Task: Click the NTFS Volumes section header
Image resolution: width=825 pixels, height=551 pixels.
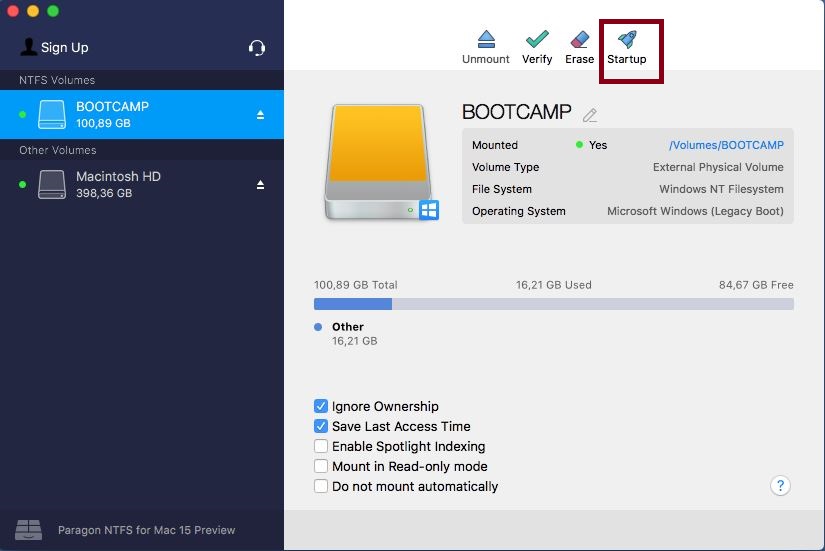Action: click(x=57, y=80)
